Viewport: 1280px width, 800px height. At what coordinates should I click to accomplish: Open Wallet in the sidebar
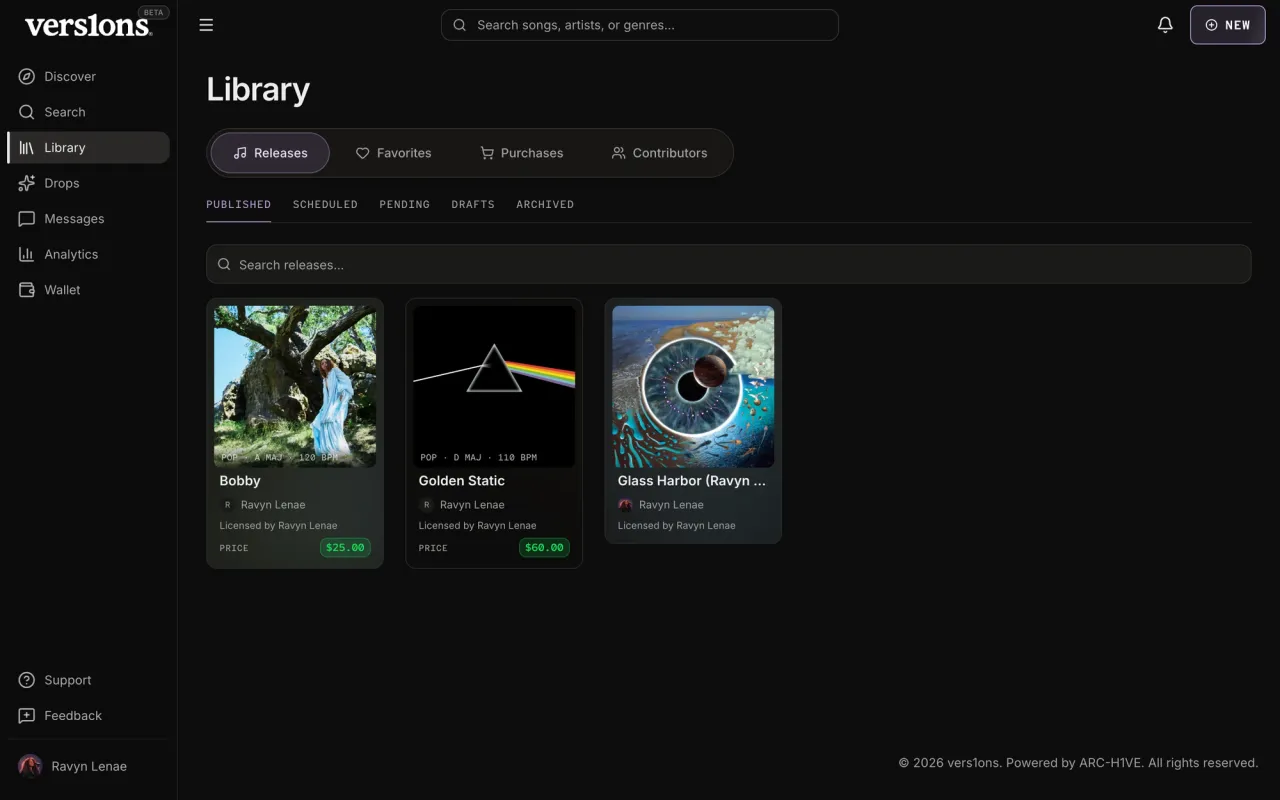tap(88, 290)
